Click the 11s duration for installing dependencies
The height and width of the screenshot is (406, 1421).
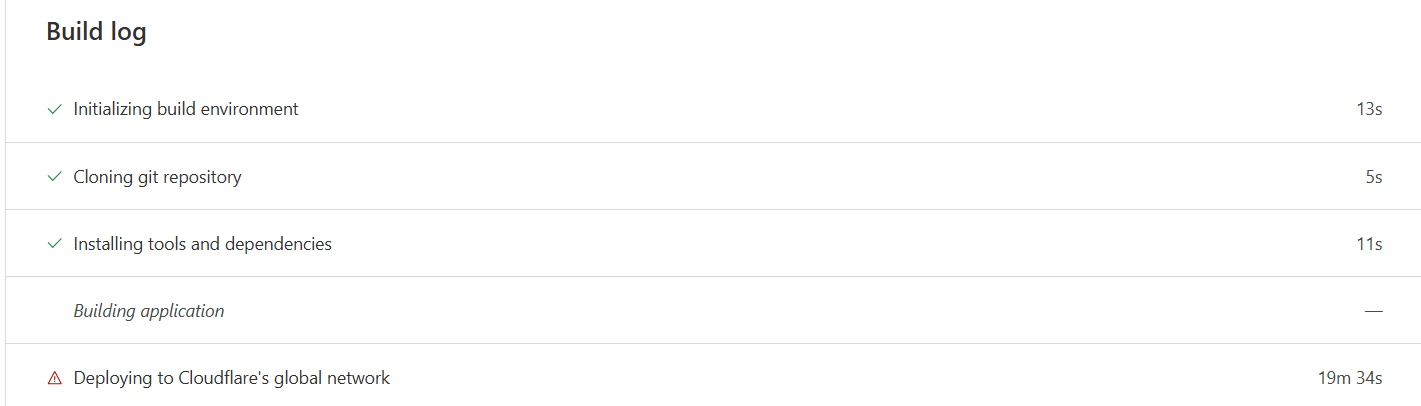coord(1369,244)
